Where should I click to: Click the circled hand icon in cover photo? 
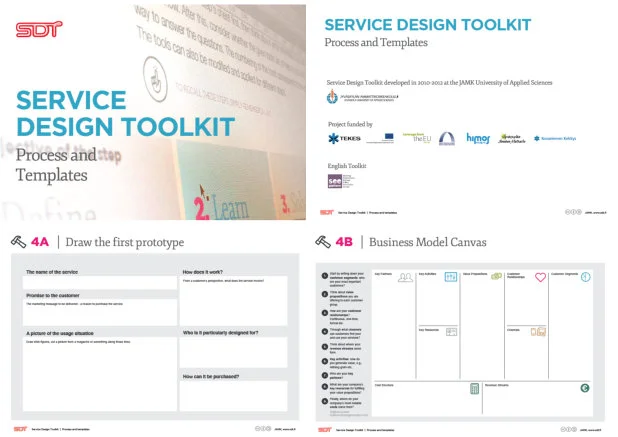pyautogui.click(x=155, y=79)
